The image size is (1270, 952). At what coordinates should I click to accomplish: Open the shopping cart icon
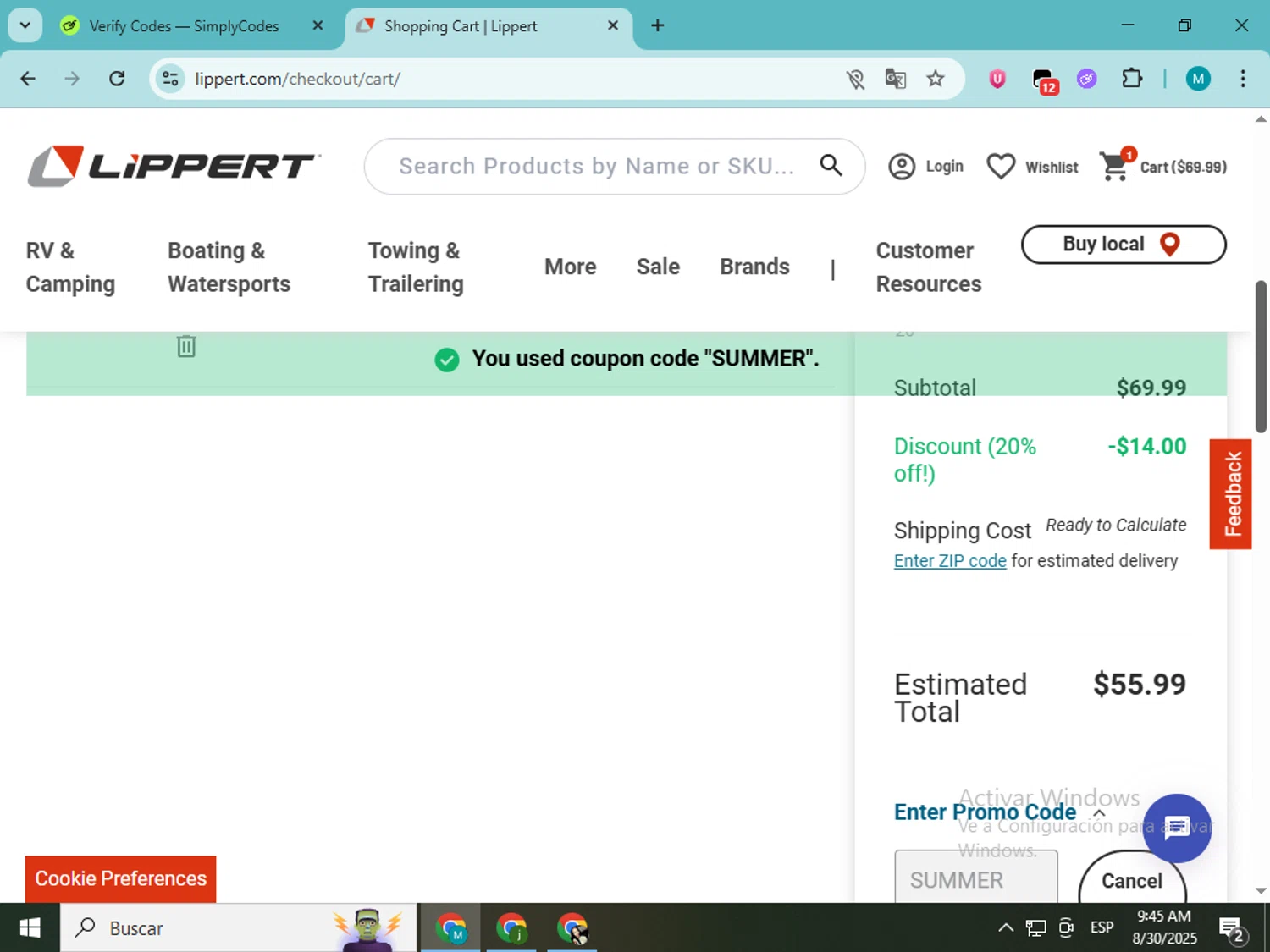[x=1114, y=166]
